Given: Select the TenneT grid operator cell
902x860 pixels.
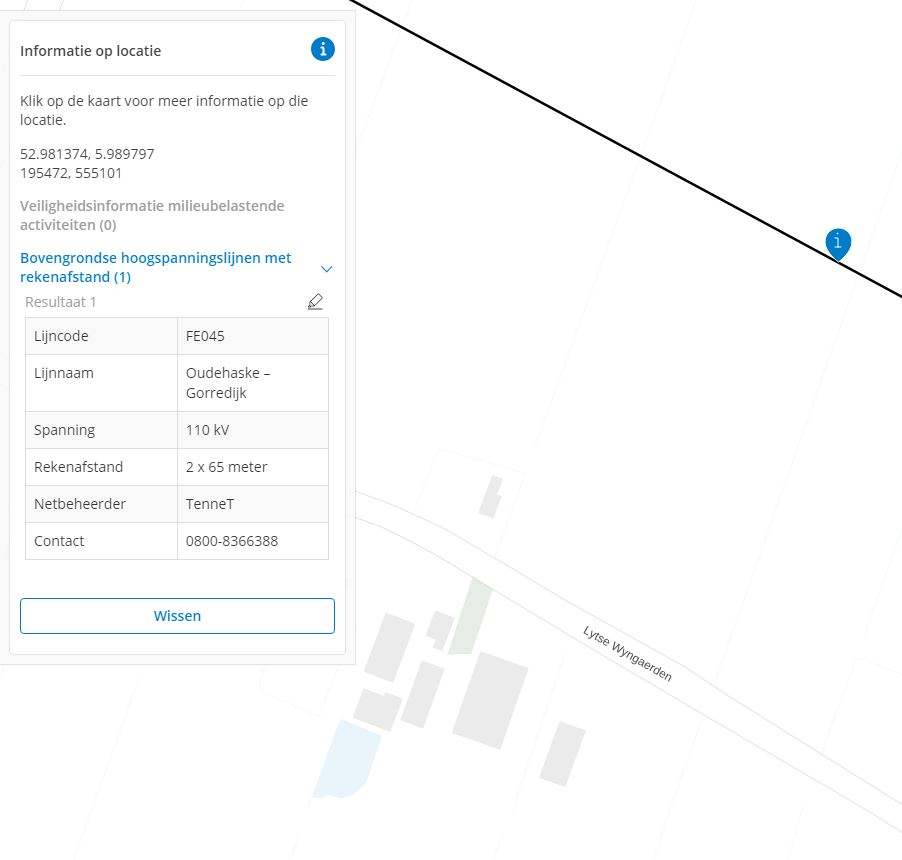Looking at the screenshot, I should tap(253, 504).
